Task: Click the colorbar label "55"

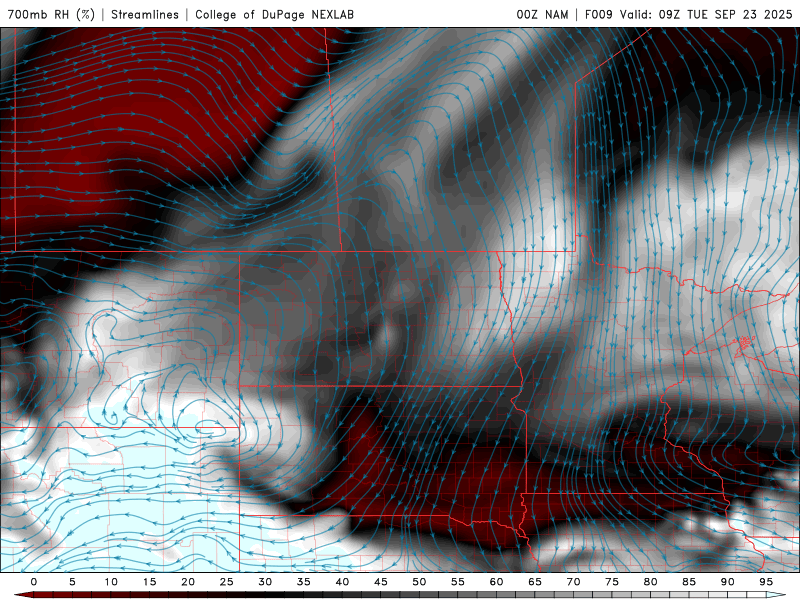Action: (x=458, y=582)
